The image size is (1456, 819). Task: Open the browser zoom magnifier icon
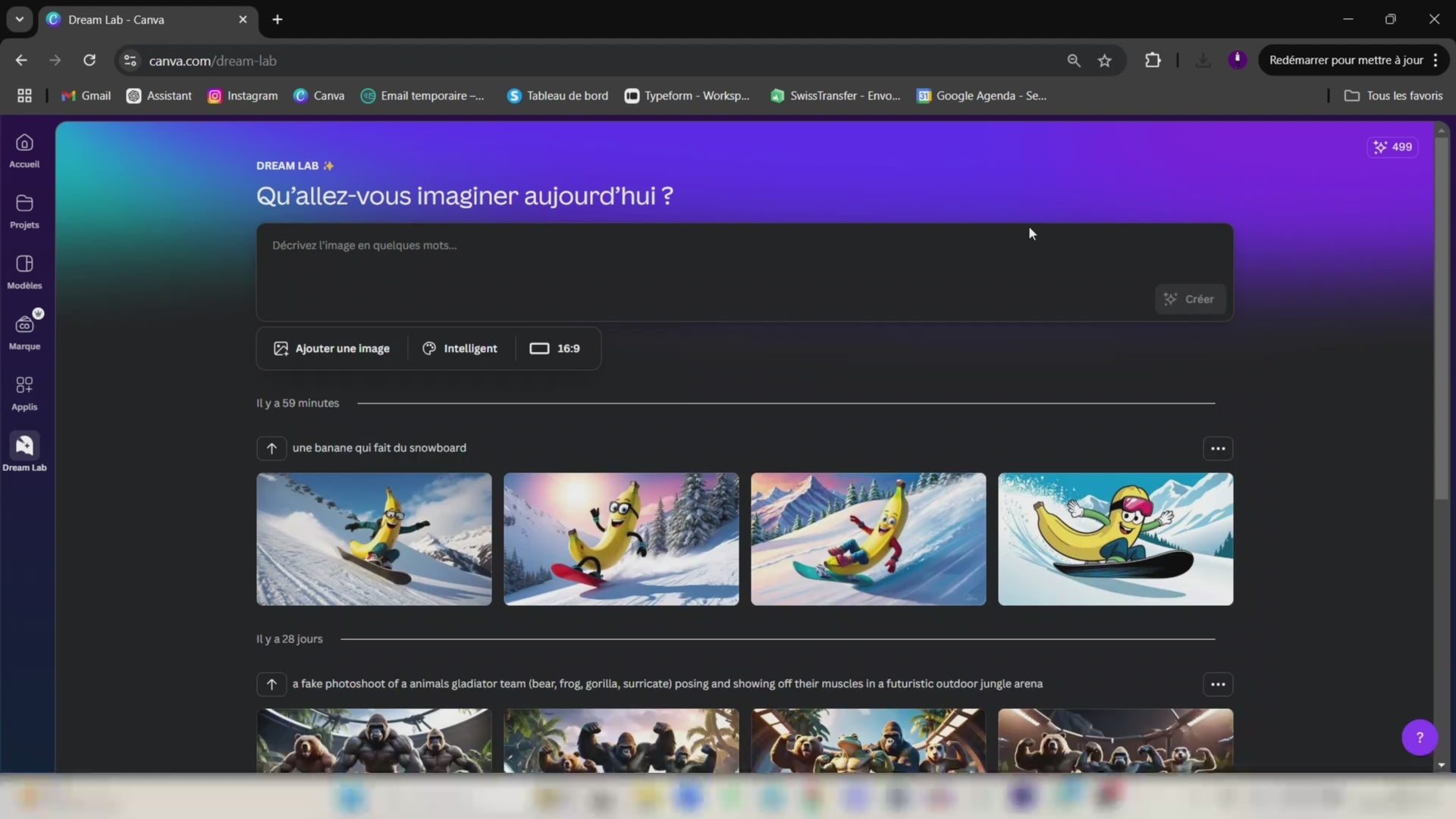1074,61
